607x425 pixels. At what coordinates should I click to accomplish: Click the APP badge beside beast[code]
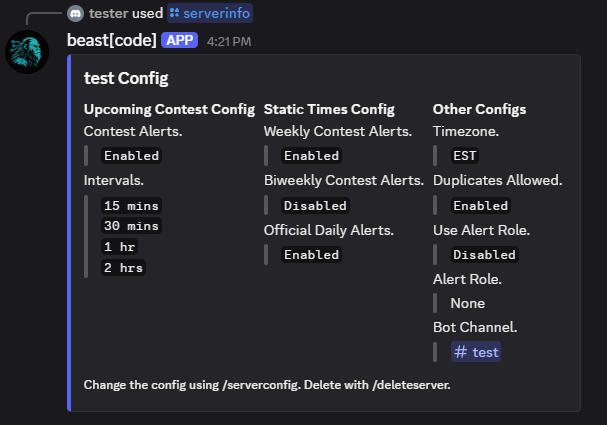tap(180, 40)
